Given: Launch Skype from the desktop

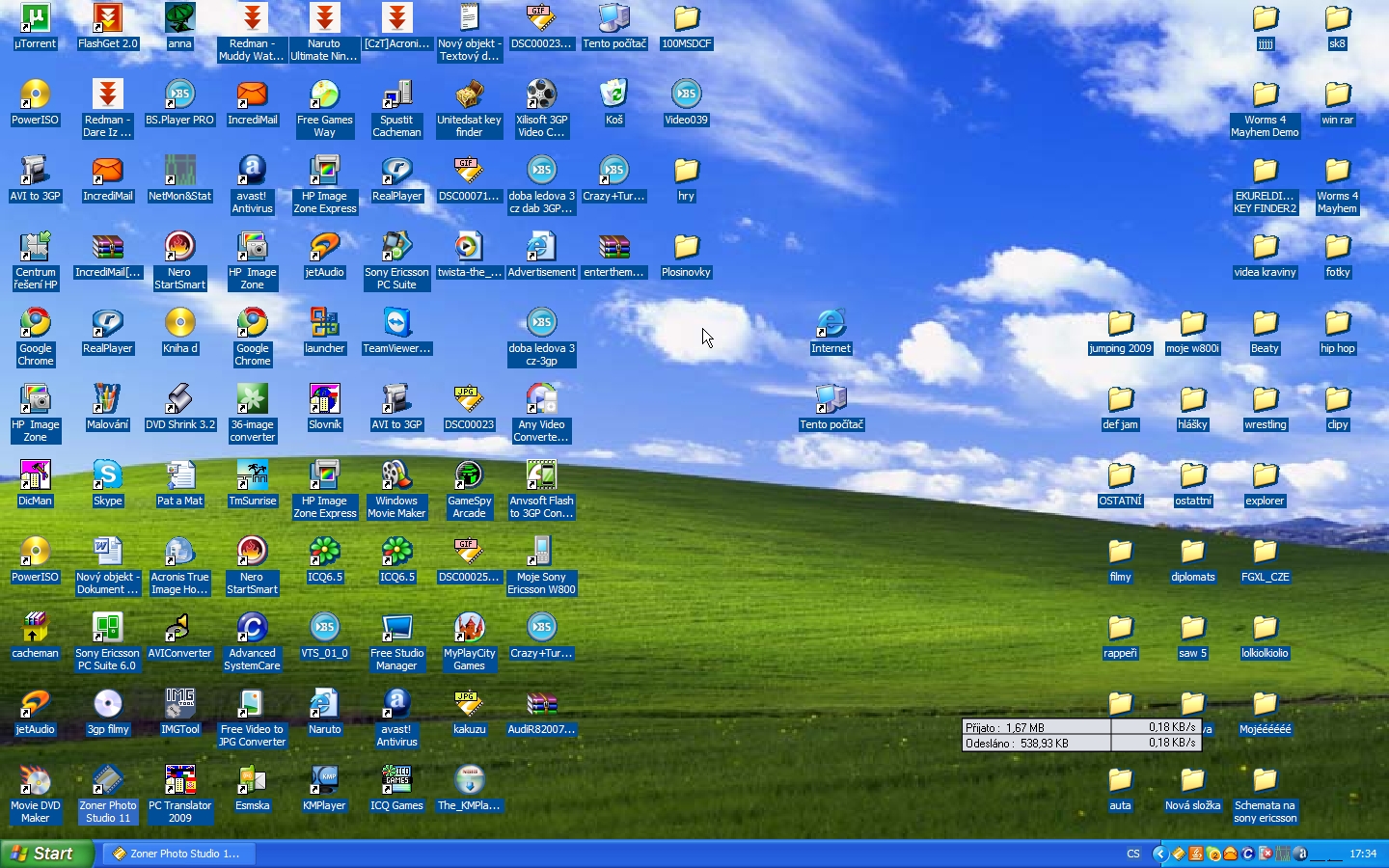Looking at the screenshot, I should [x=108, y=484].
